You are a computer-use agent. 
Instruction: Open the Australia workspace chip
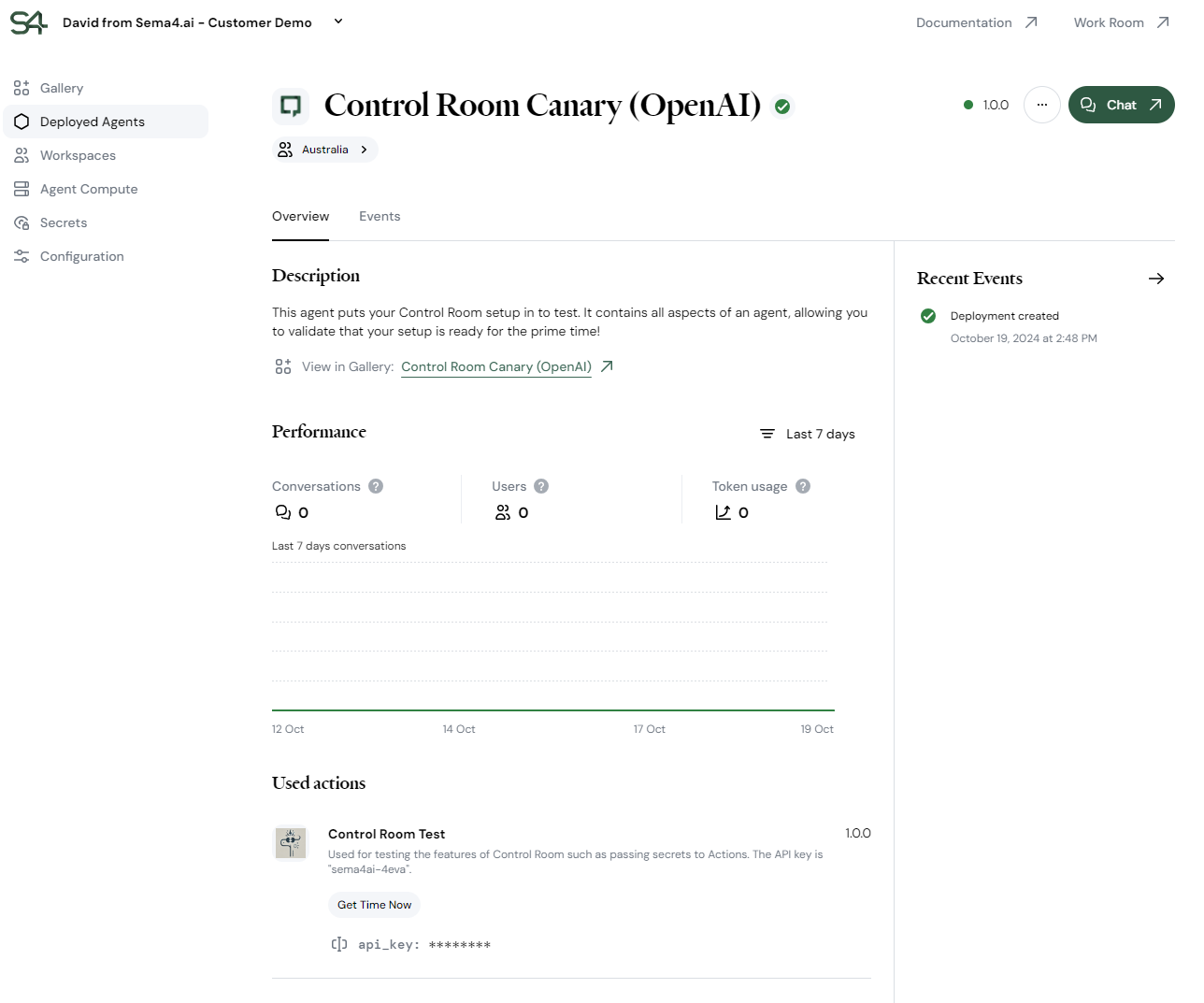pos(325,150)
